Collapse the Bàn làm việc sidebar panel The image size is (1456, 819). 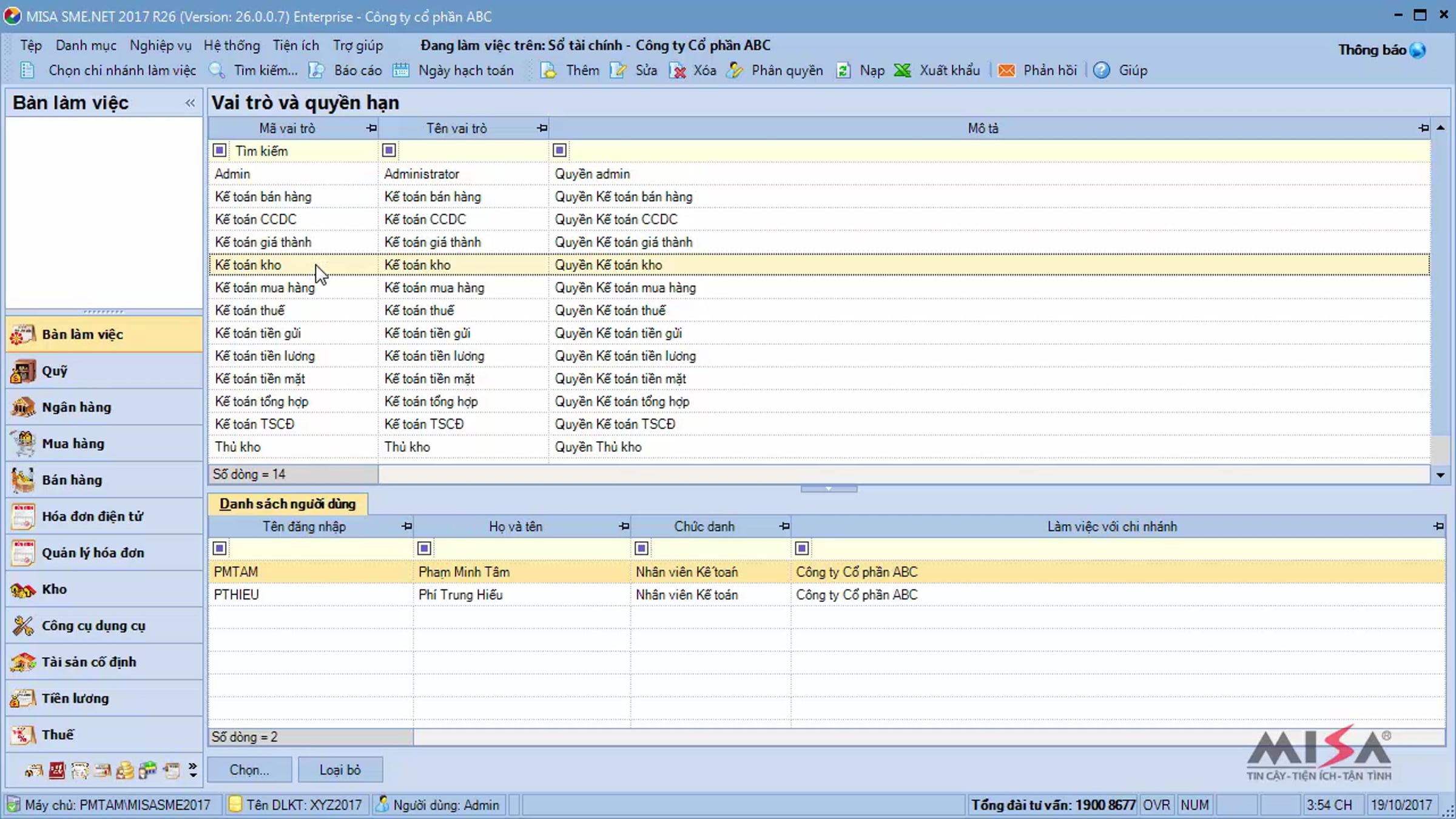(x=190, y=103)
